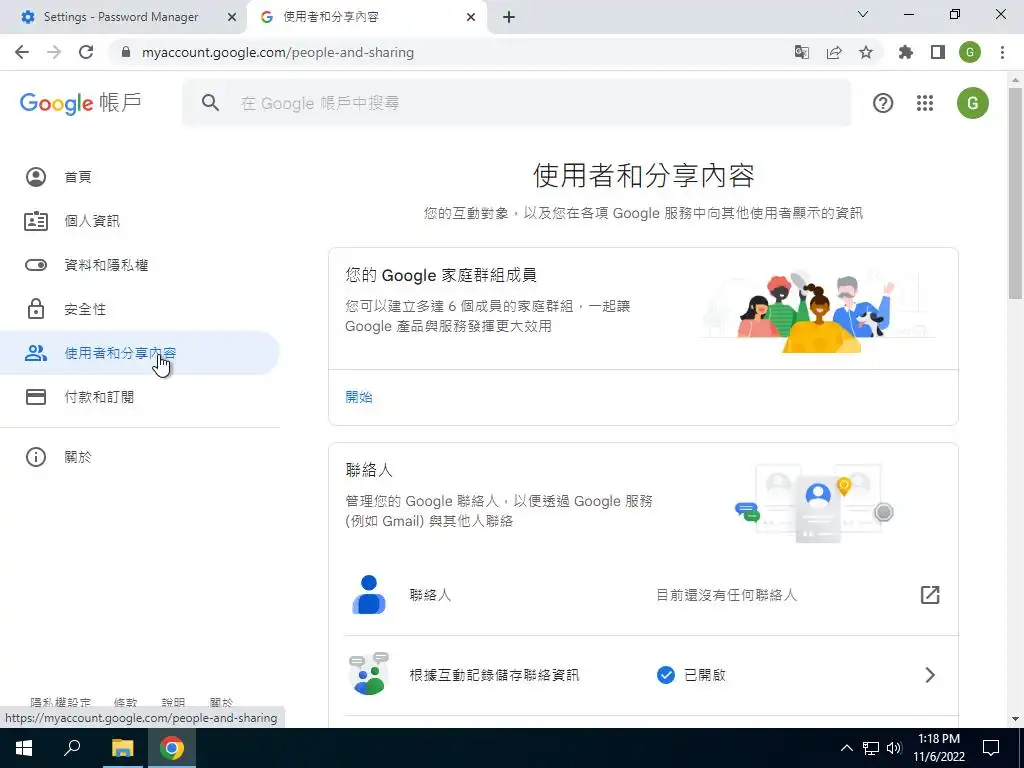Click the share page icon in address bar
The width and height of the screenshot is (1024, 768).
[834, 52]
